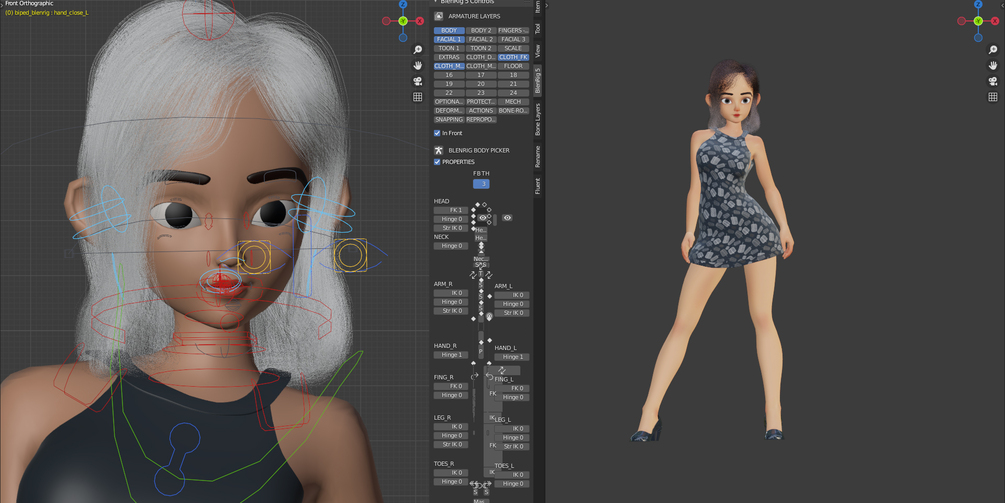Open the Rename sidebar tab
The width and height of the screenshot is (1005, 503).
pyautogui.click(x=538, y=156)
